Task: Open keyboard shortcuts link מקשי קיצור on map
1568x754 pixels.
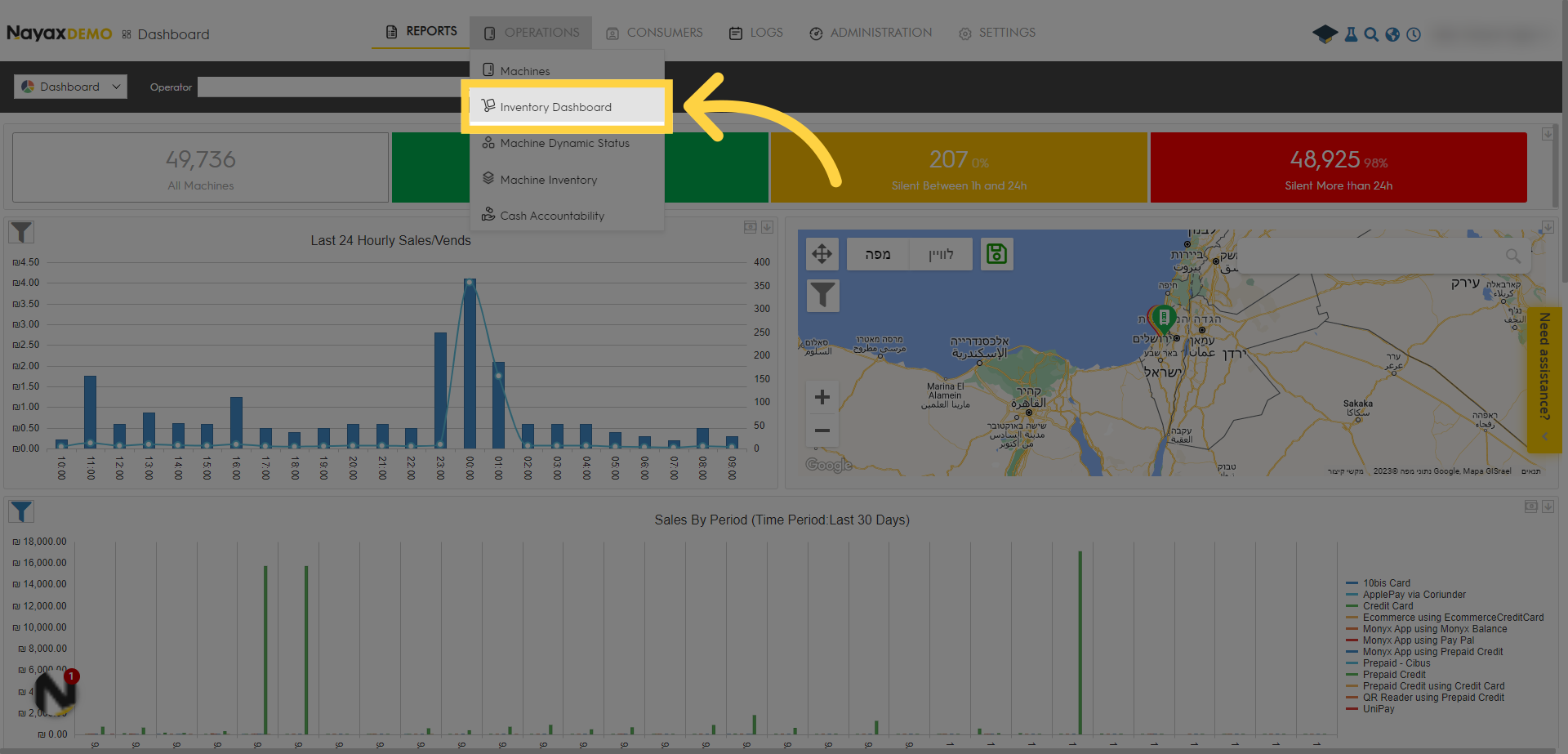Action: (x=1346, y=471)
